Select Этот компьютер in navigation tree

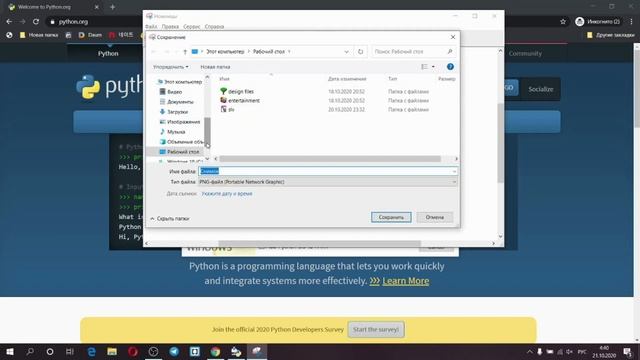coord(182,82)
